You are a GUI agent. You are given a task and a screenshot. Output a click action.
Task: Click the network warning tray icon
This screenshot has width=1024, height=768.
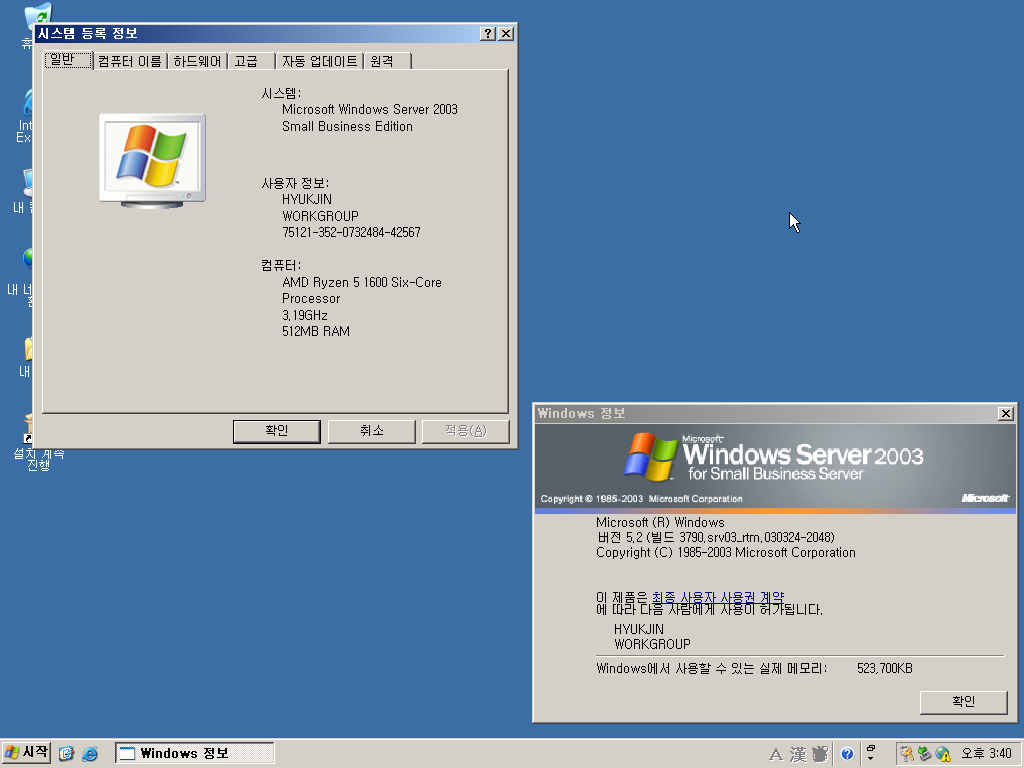(x=942, y=754)
